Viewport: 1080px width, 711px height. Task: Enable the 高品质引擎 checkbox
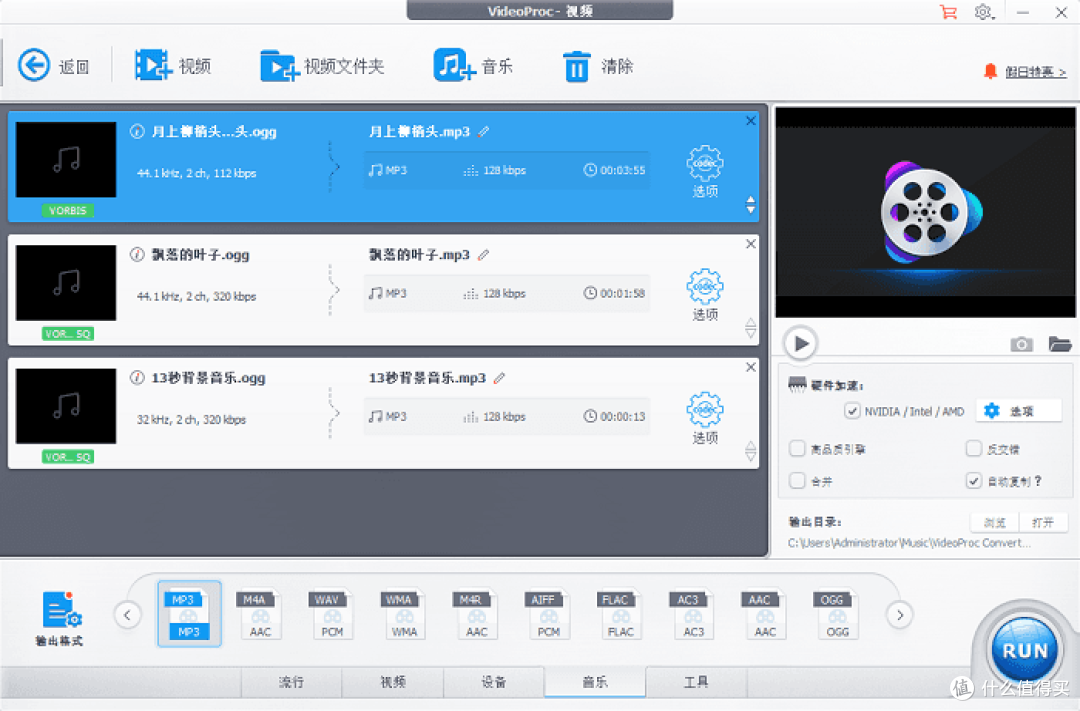(797, 449)
